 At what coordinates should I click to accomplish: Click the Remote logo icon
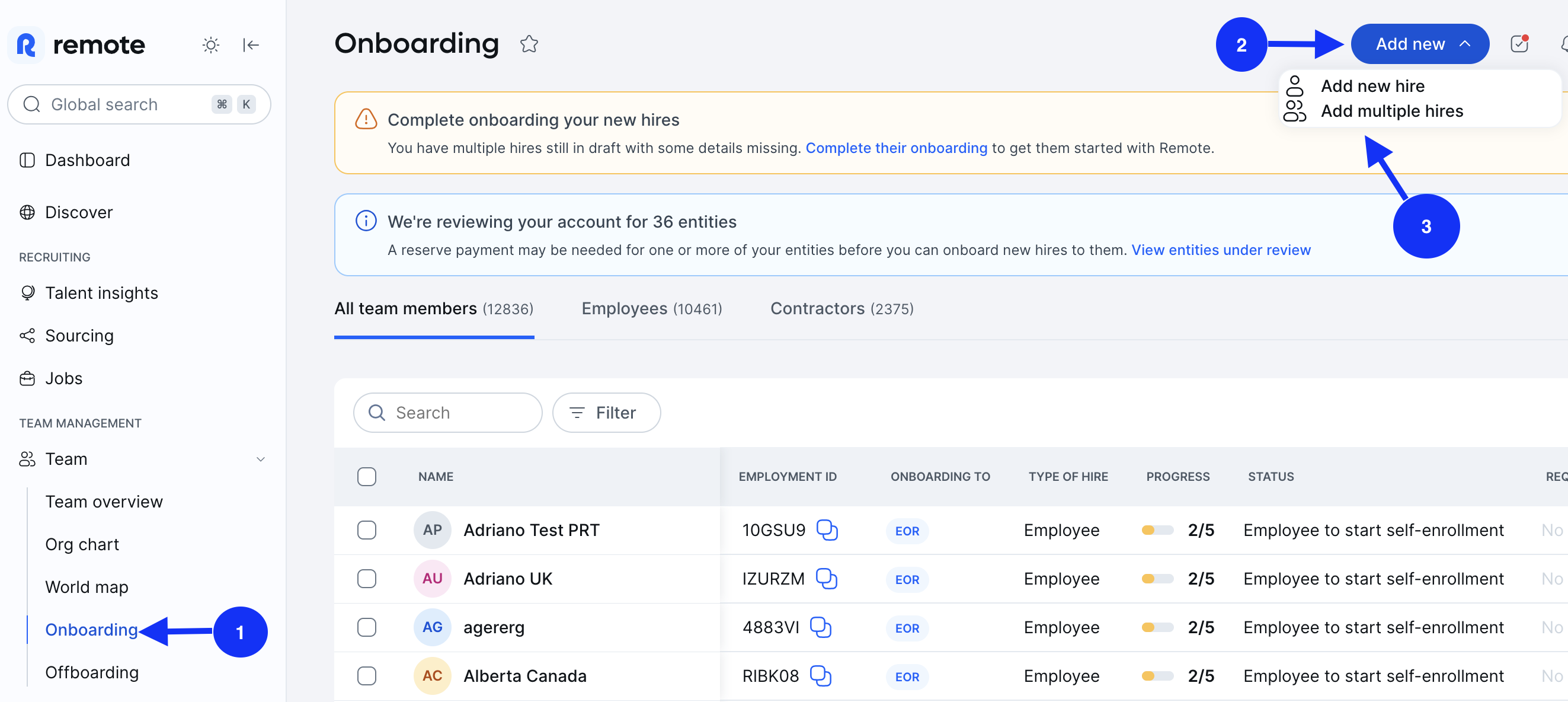coord(26,45)
